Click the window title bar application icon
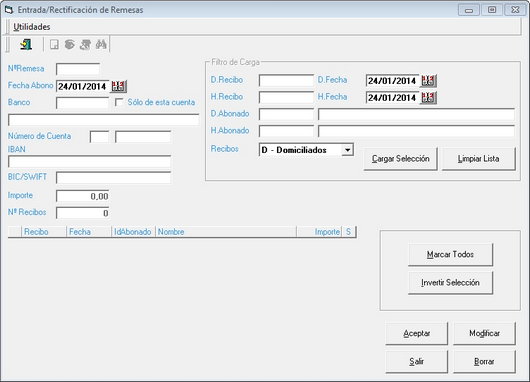This screenshot has height=382, width=530. coord(9,10)
